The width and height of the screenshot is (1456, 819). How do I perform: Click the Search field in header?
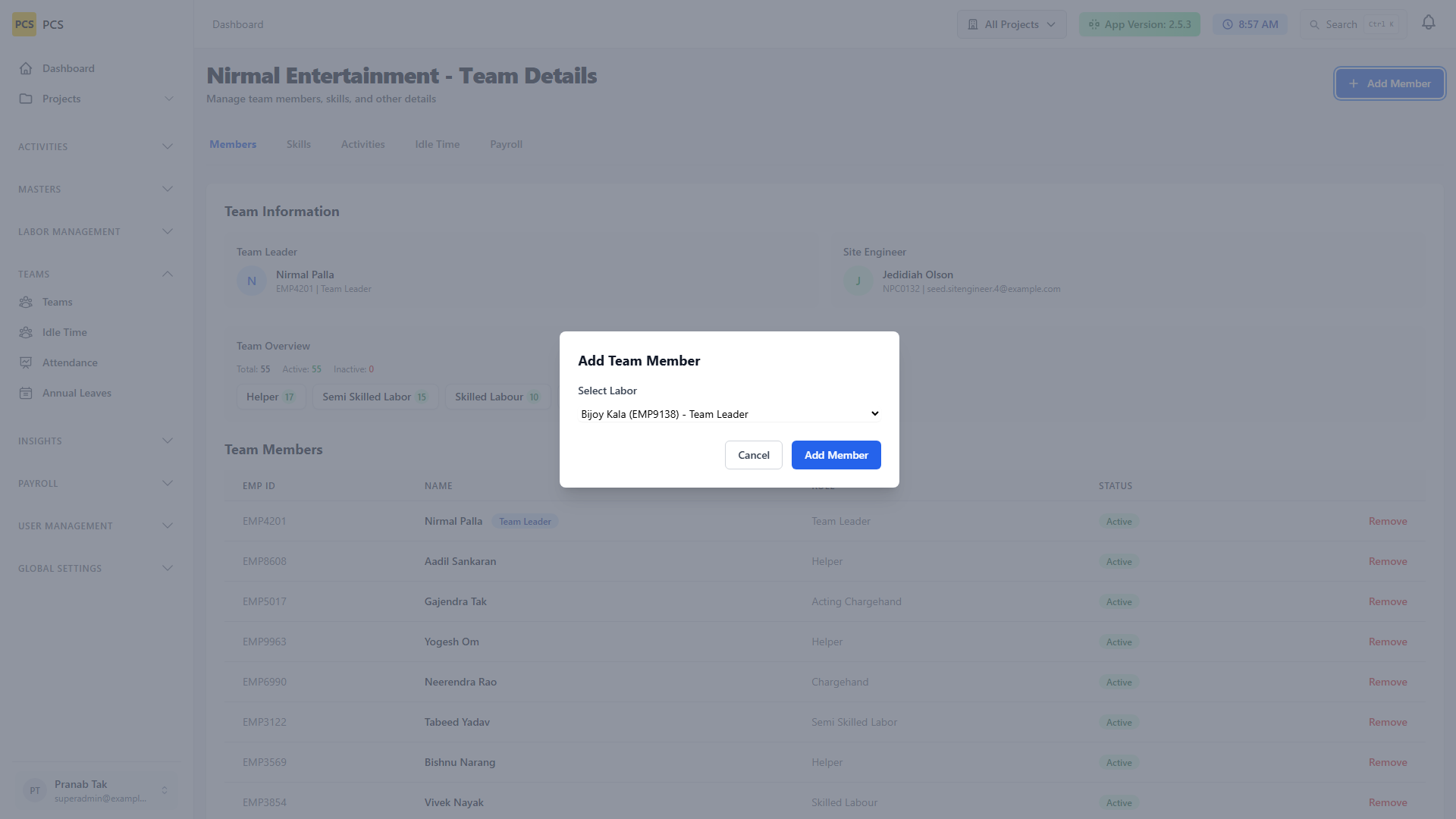(1354, 24)
